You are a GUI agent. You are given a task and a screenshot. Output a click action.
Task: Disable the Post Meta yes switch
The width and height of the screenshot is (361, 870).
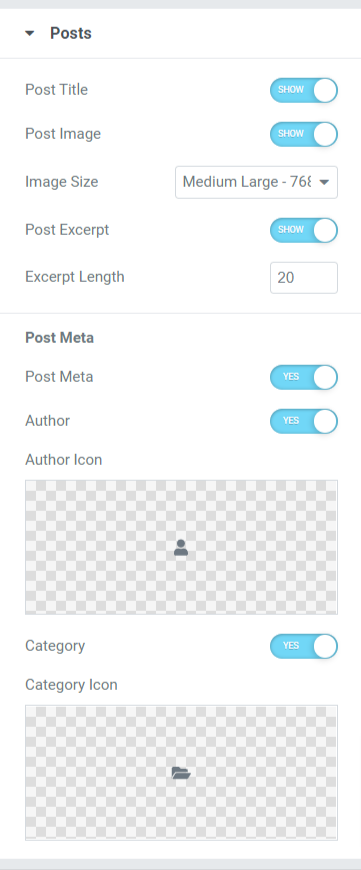pos(304,377)
